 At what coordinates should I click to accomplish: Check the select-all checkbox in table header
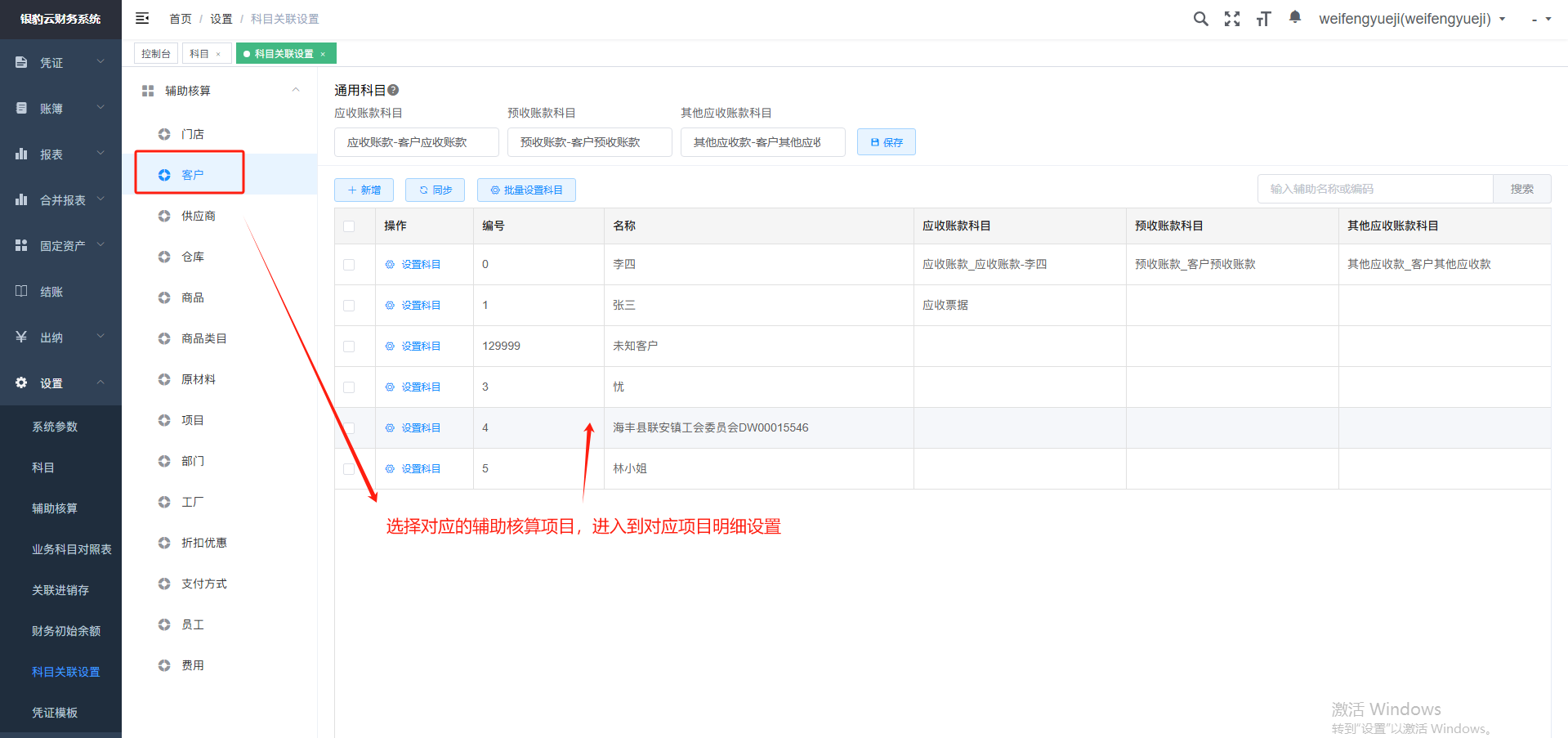349,226
